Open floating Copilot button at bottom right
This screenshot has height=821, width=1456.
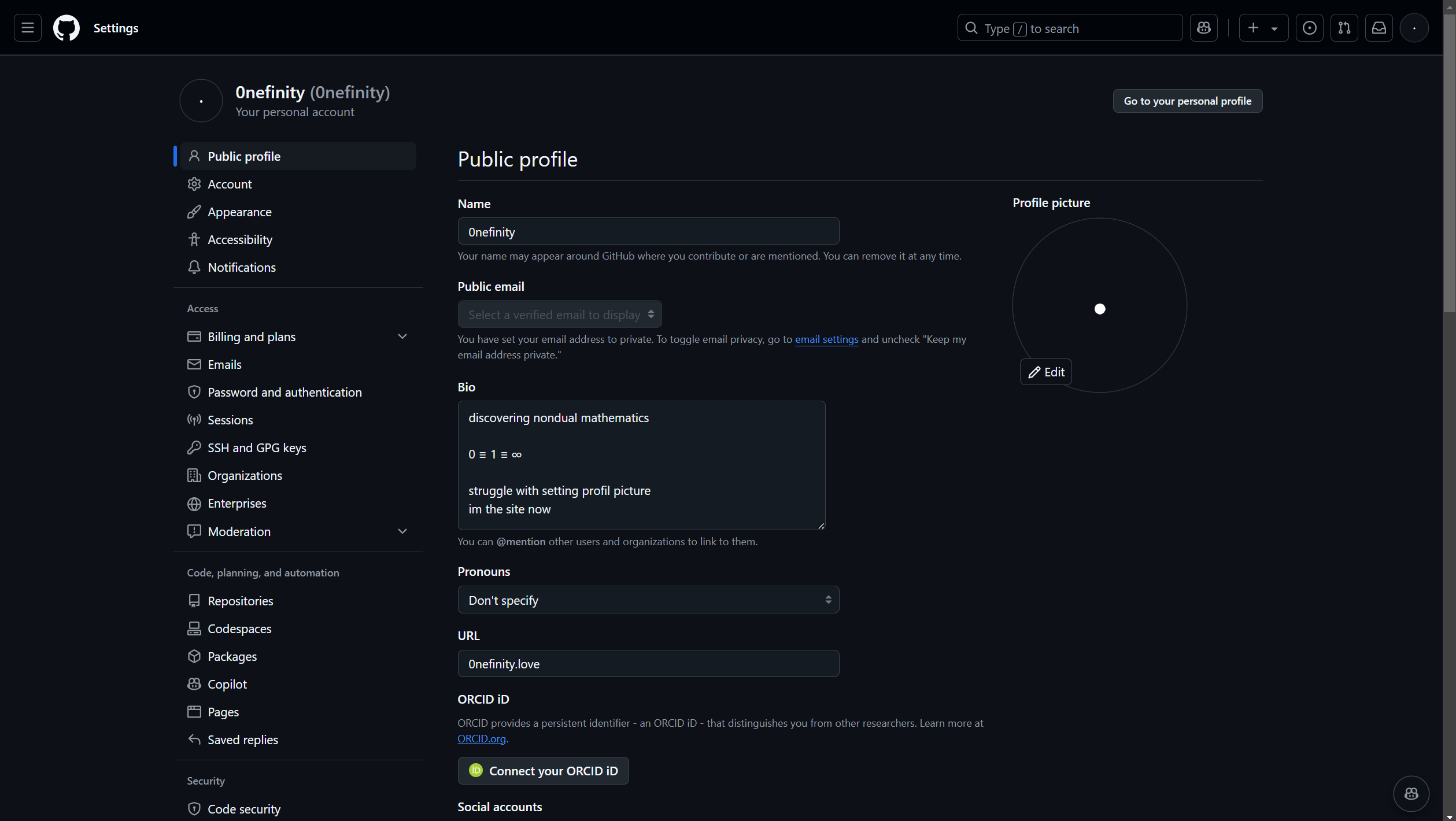pyautogui.click(x=1411, y=793)
